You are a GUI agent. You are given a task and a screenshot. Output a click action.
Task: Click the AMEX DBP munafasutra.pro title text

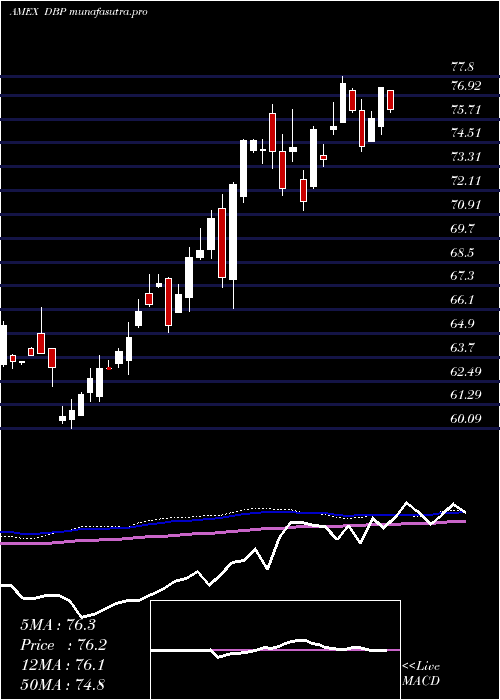coord(78,12)
